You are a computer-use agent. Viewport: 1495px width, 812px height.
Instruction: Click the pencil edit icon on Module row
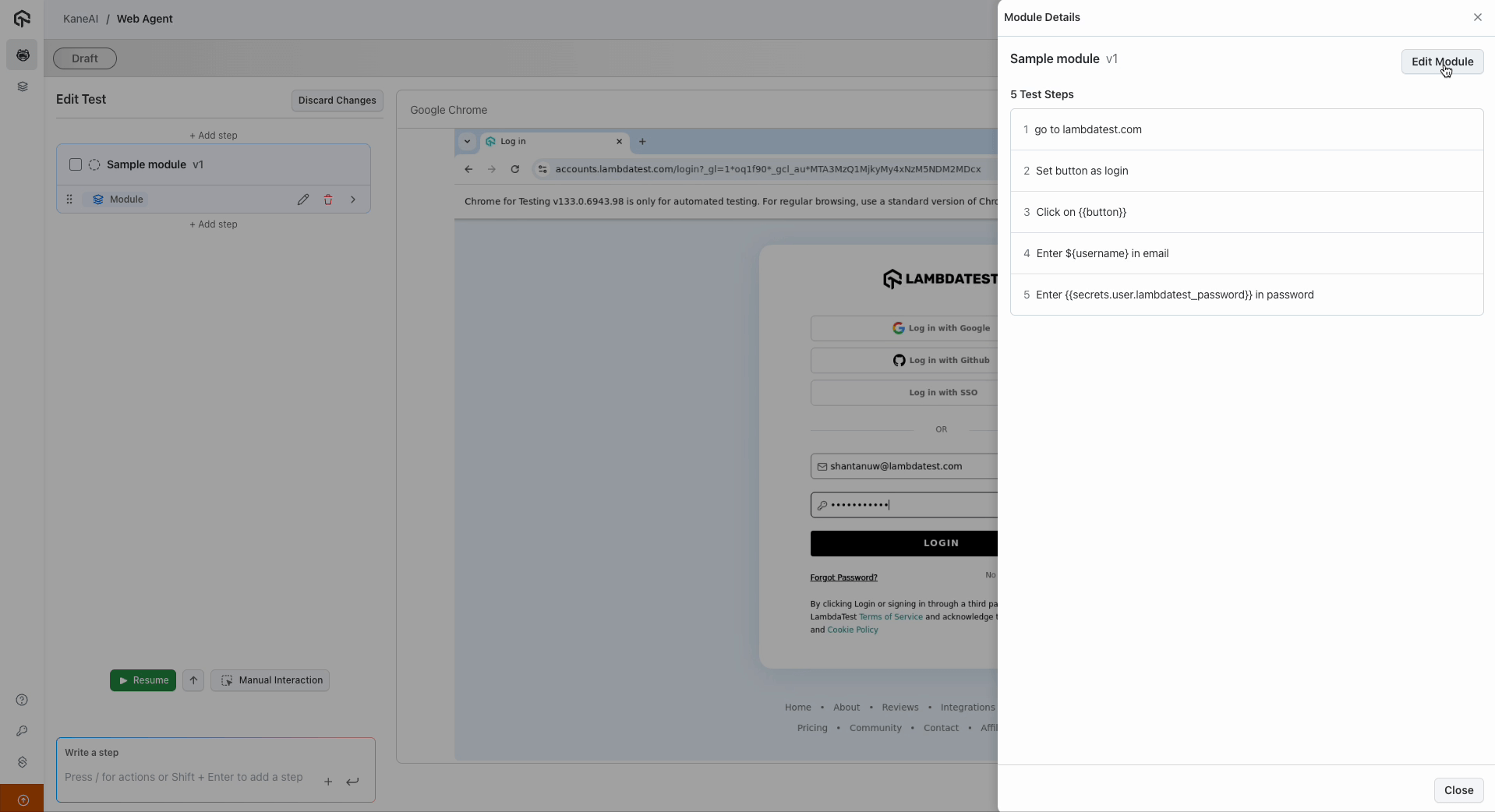coord(303,199)
